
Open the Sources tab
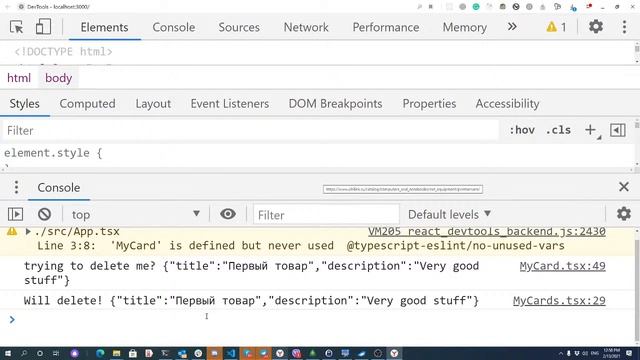pos(239,27)
